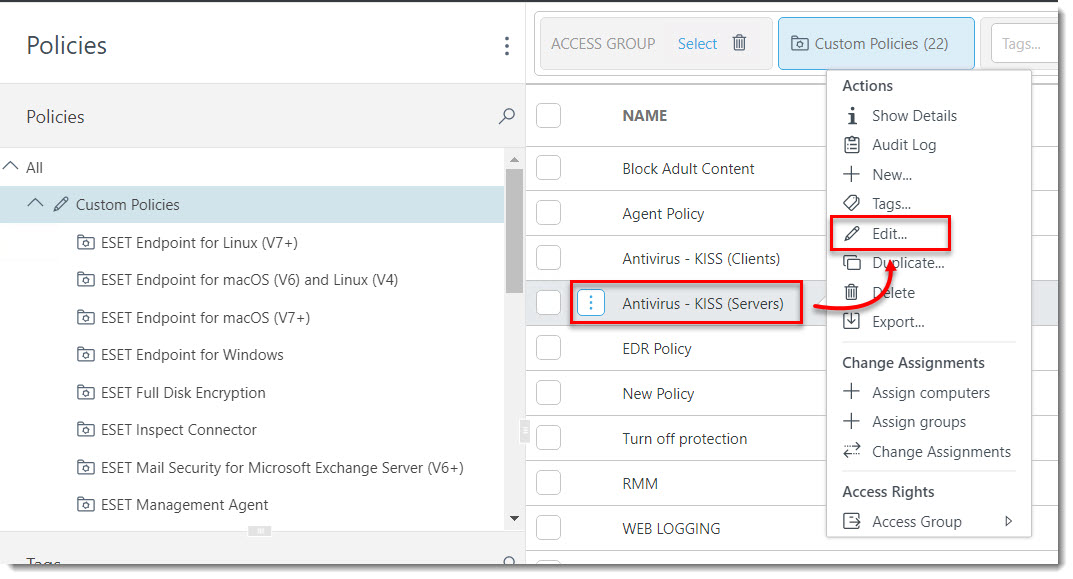This screenshot has height=579, width=1073.
Task: Select ESET Endpoint for macOS (V6) and Linux (V4)
Action: pos(249,280)
